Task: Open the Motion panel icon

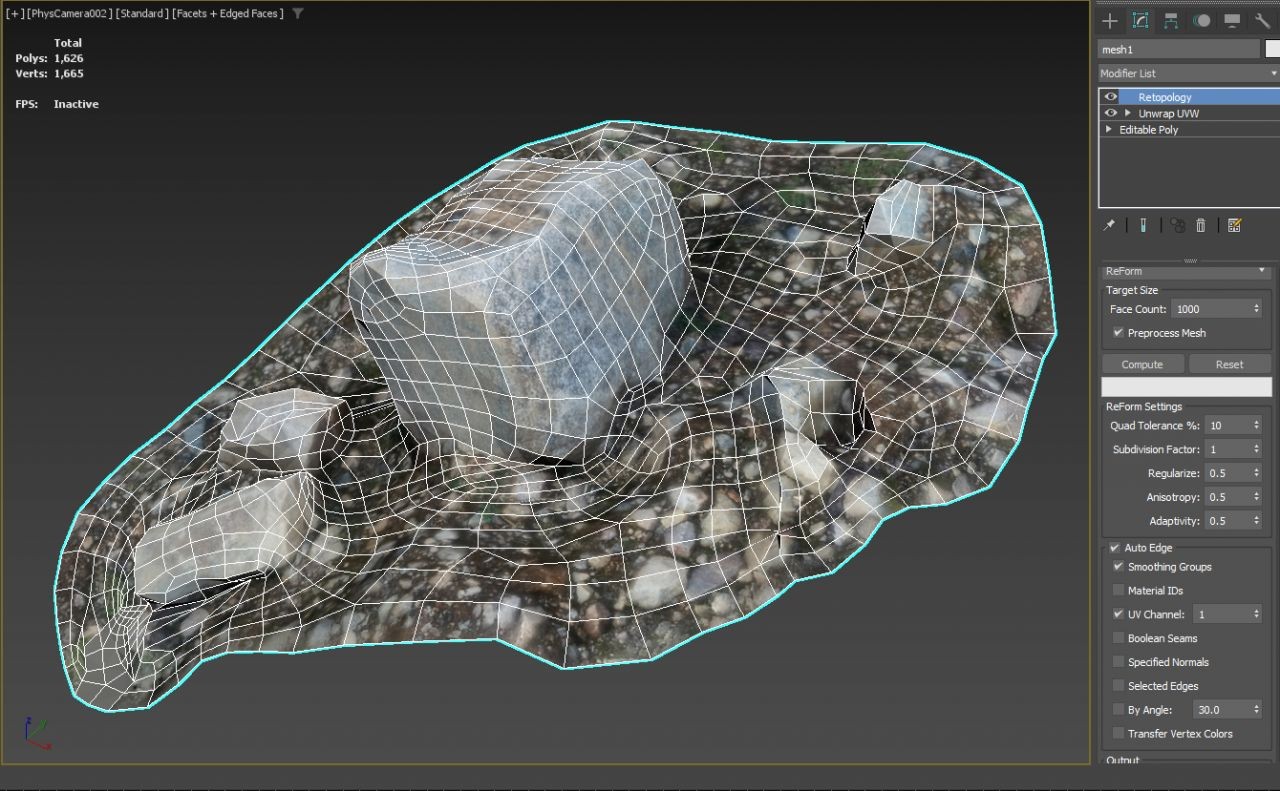Action: pos(1201,21)
